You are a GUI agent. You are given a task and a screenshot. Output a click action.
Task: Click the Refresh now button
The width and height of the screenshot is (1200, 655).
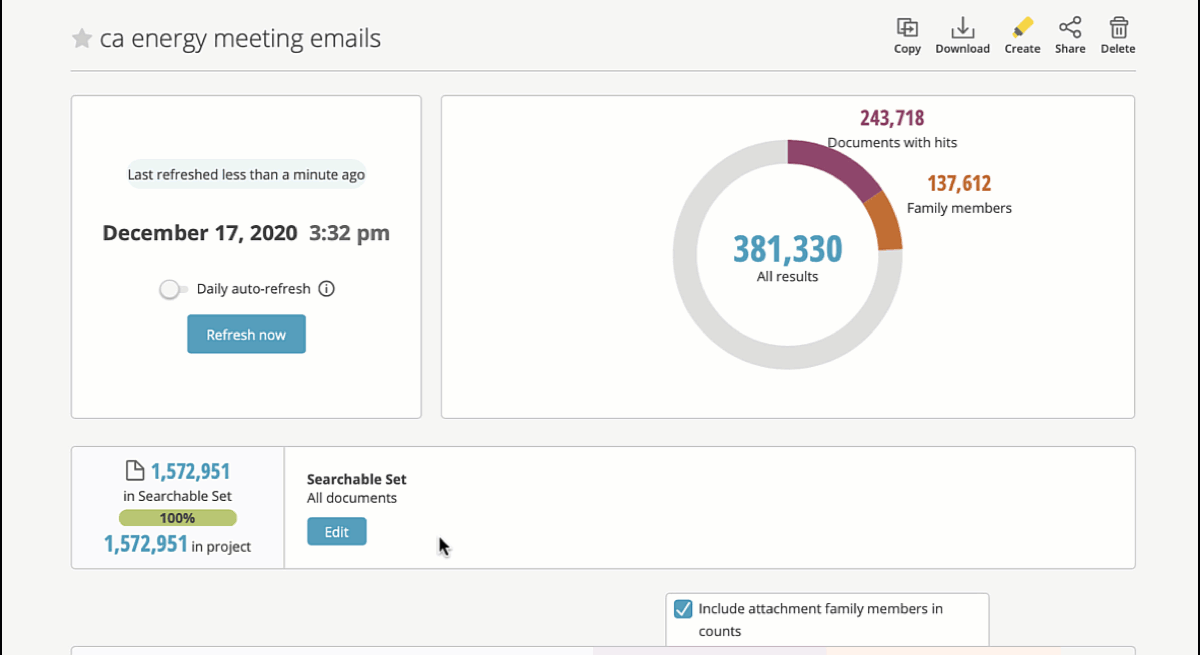click(246, 333)
